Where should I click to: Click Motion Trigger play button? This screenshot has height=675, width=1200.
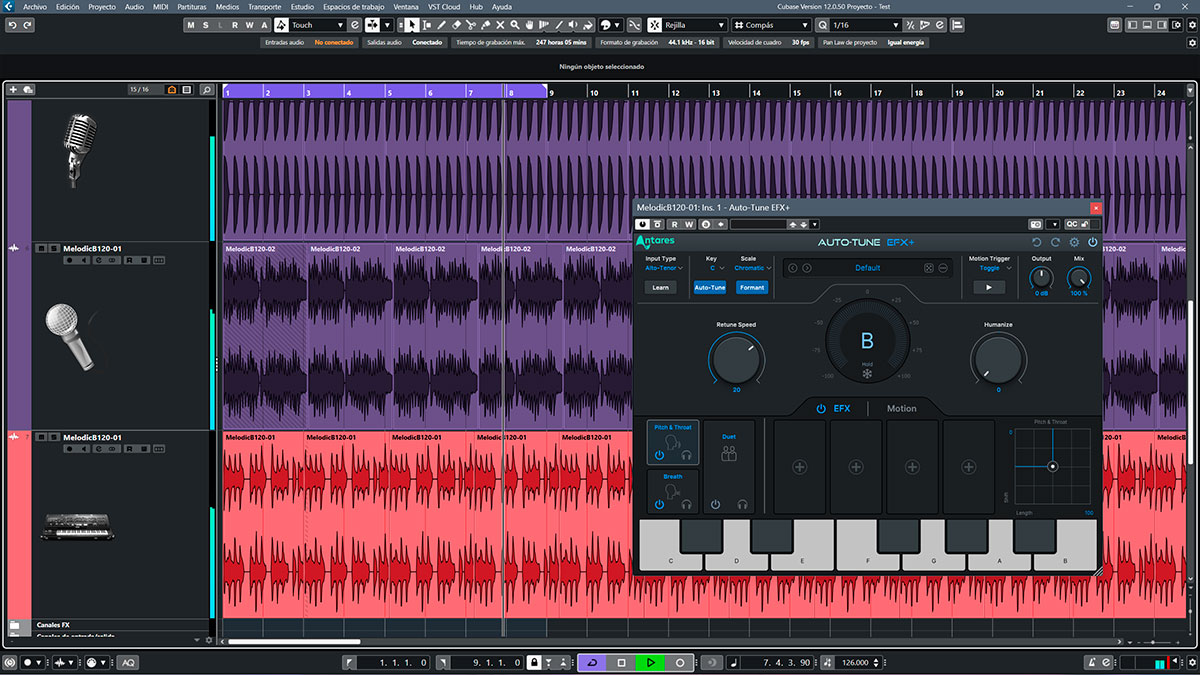tap(989, 287)
